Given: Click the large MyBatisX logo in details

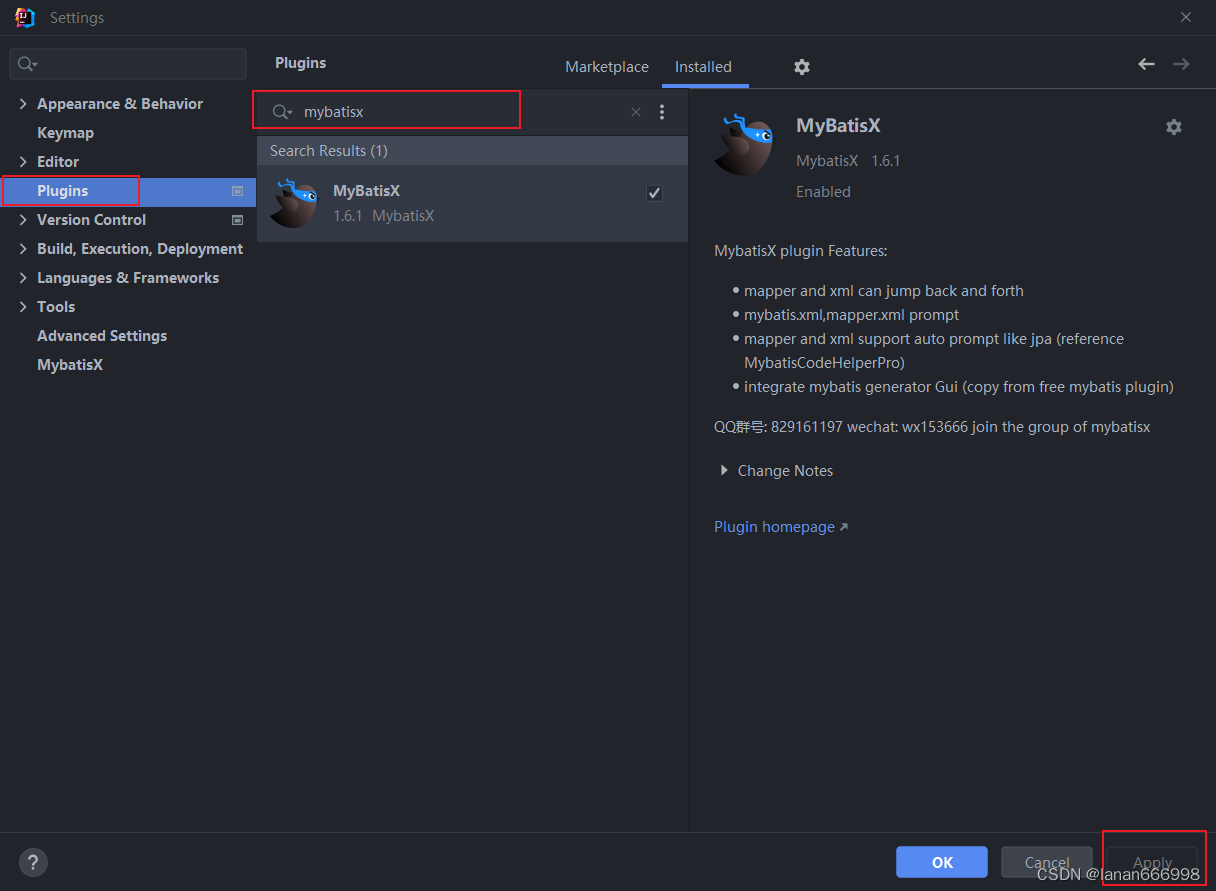Looking at the screenshot, I should (744, 145).
